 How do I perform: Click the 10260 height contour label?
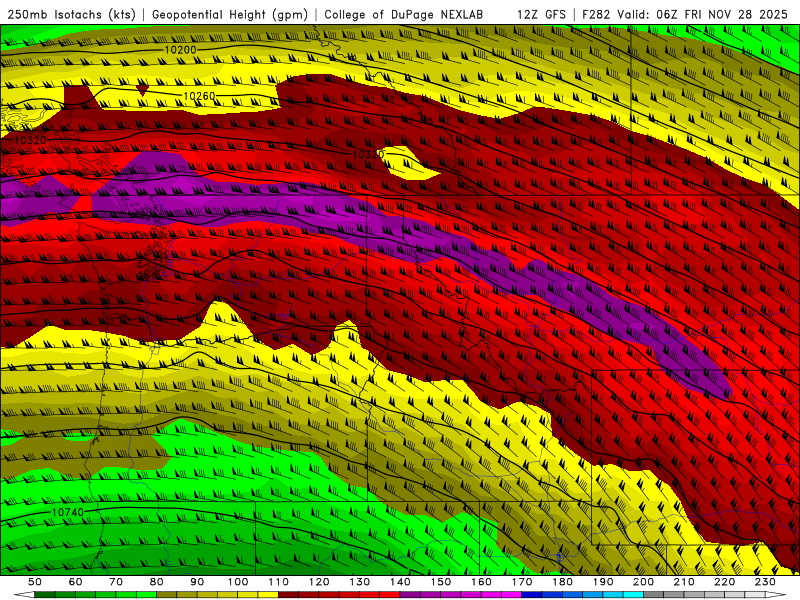click(199, 96)
